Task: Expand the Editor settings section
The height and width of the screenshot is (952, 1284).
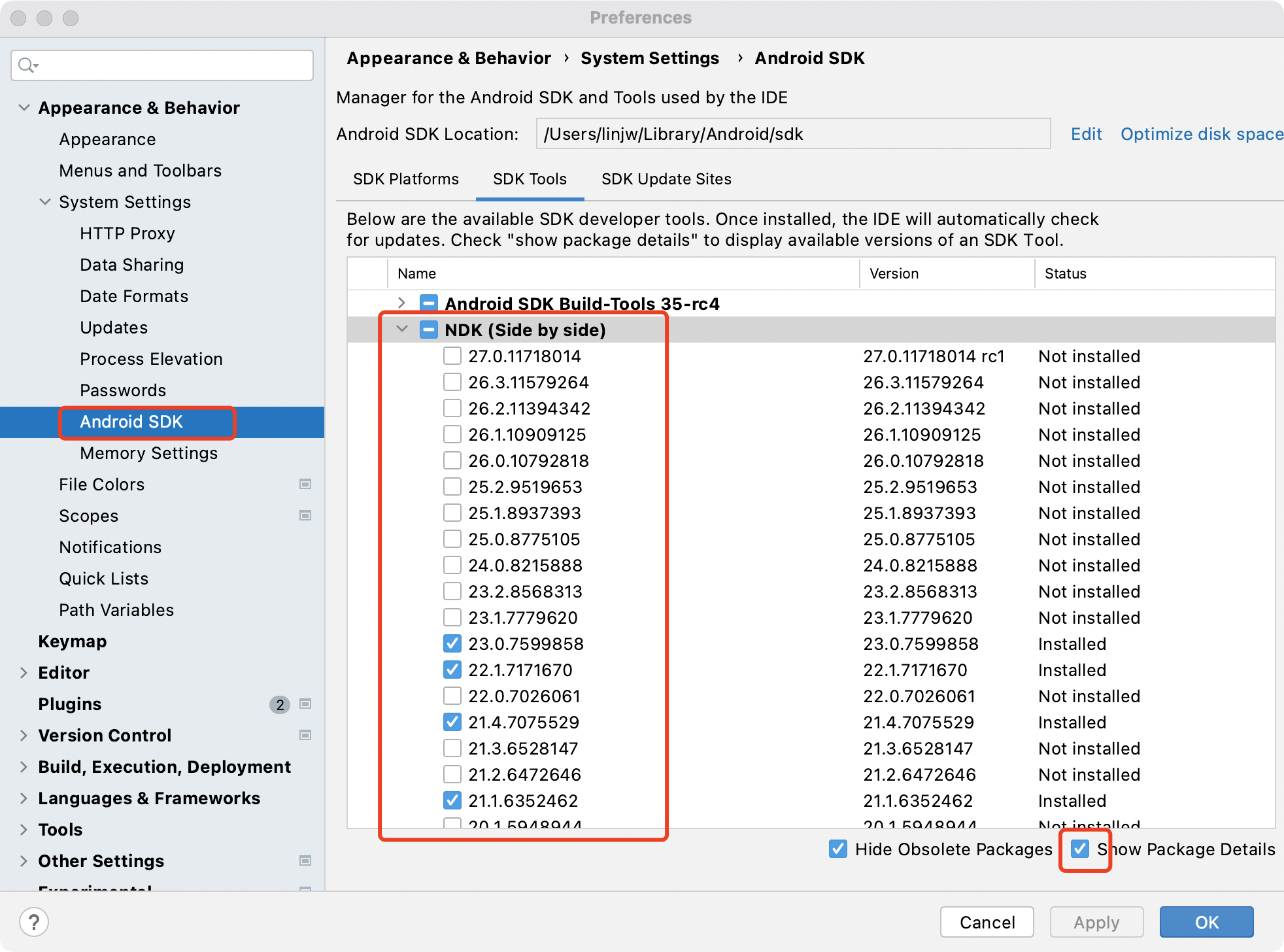Action: tap(24, 673)
